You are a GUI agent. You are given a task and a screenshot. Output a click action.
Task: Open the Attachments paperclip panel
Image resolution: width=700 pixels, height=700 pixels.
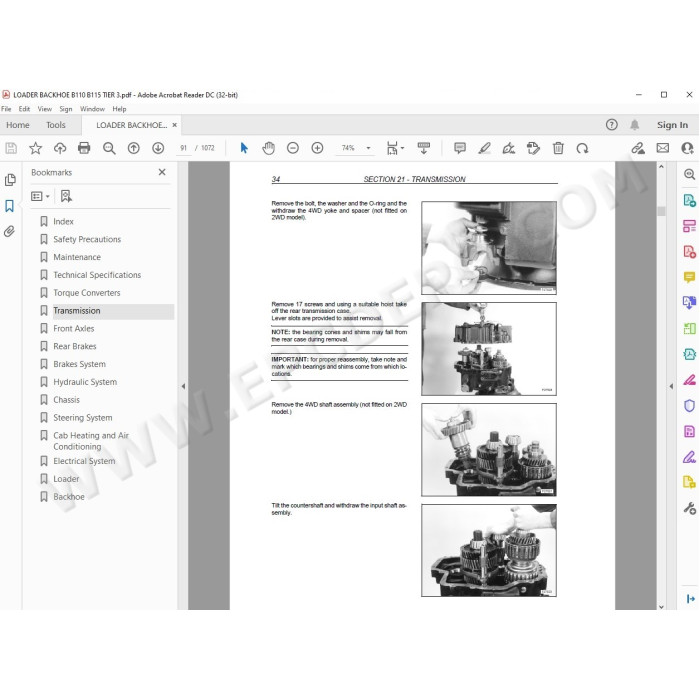[x=9, y=231]
